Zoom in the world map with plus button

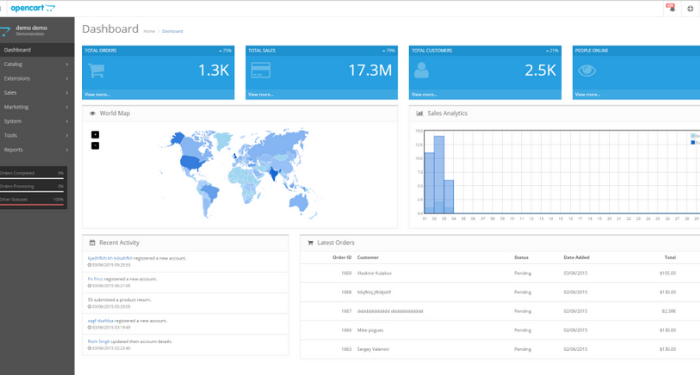tap(95, 135)
